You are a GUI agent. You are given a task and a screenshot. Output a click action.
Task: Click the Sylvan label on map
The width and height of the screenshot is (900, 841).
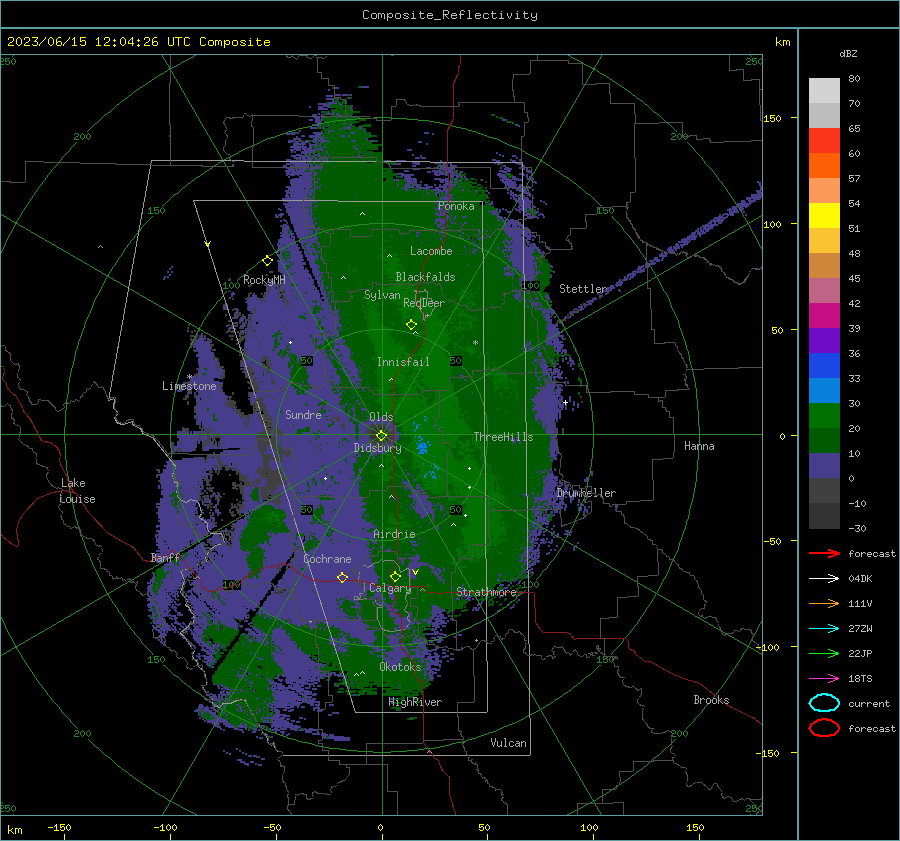[x=382, y=295]
